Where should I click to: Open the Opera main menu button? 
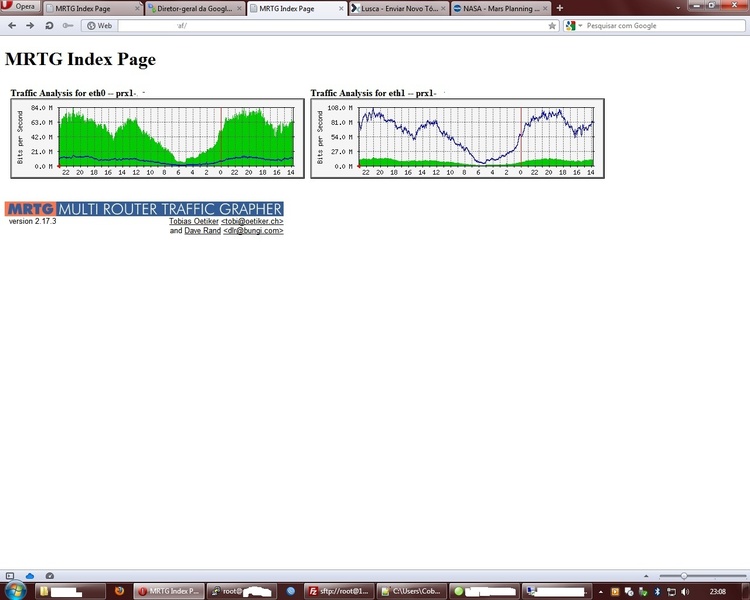click(x=20, y=6)
